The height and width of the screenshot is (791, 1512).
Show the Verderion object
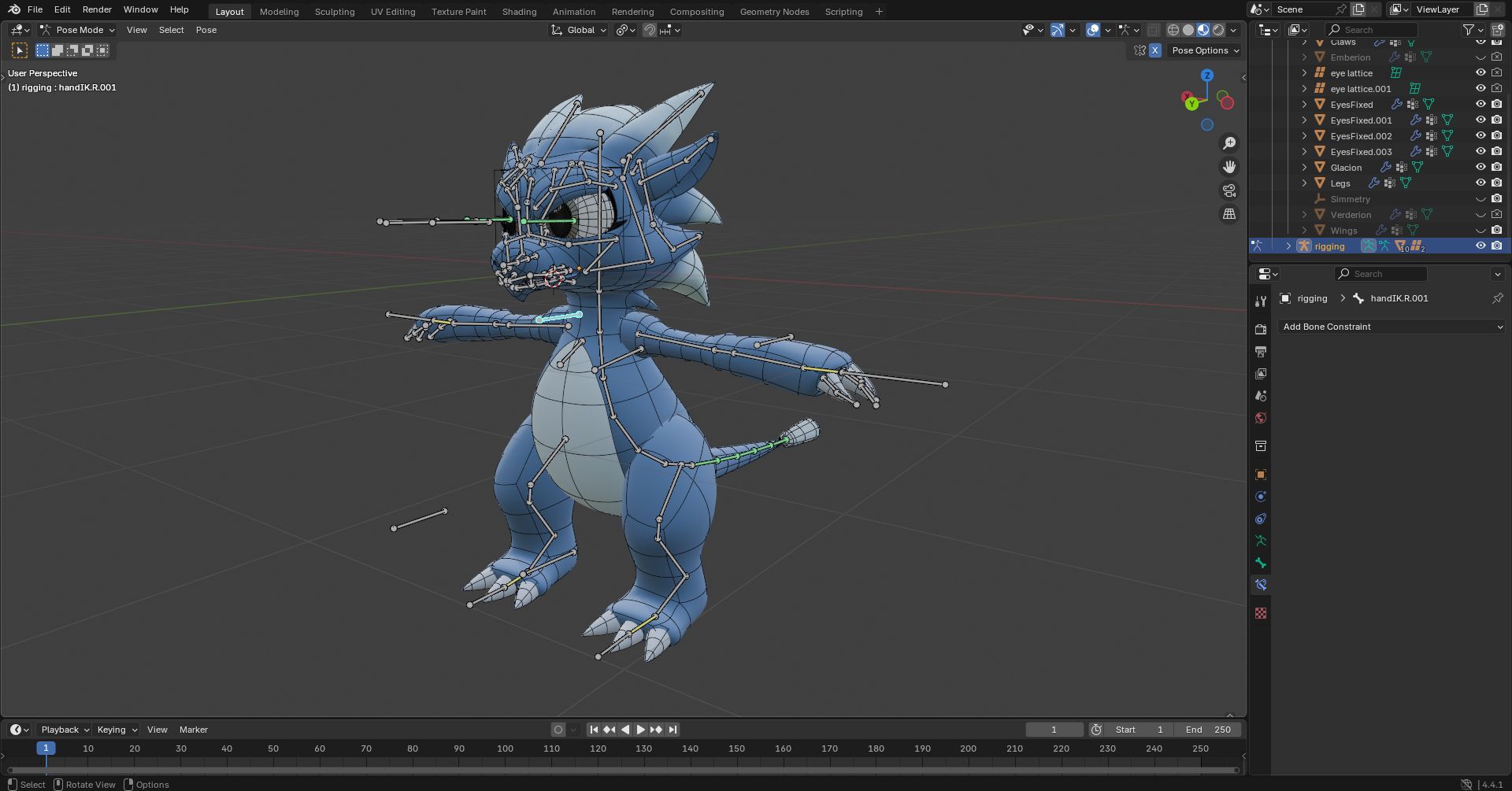(x=1480, y=214)
